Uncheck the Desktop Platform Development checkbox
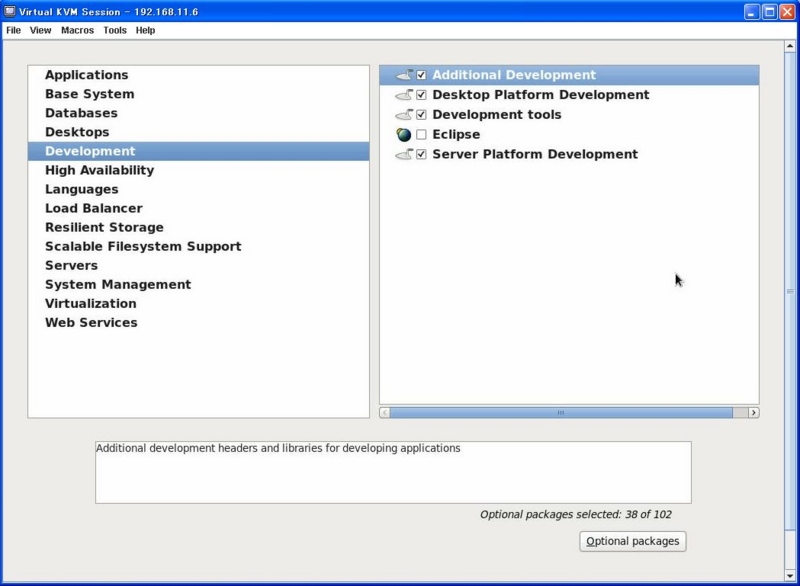Viewport: 800px width, 586px height. (421, 95)
